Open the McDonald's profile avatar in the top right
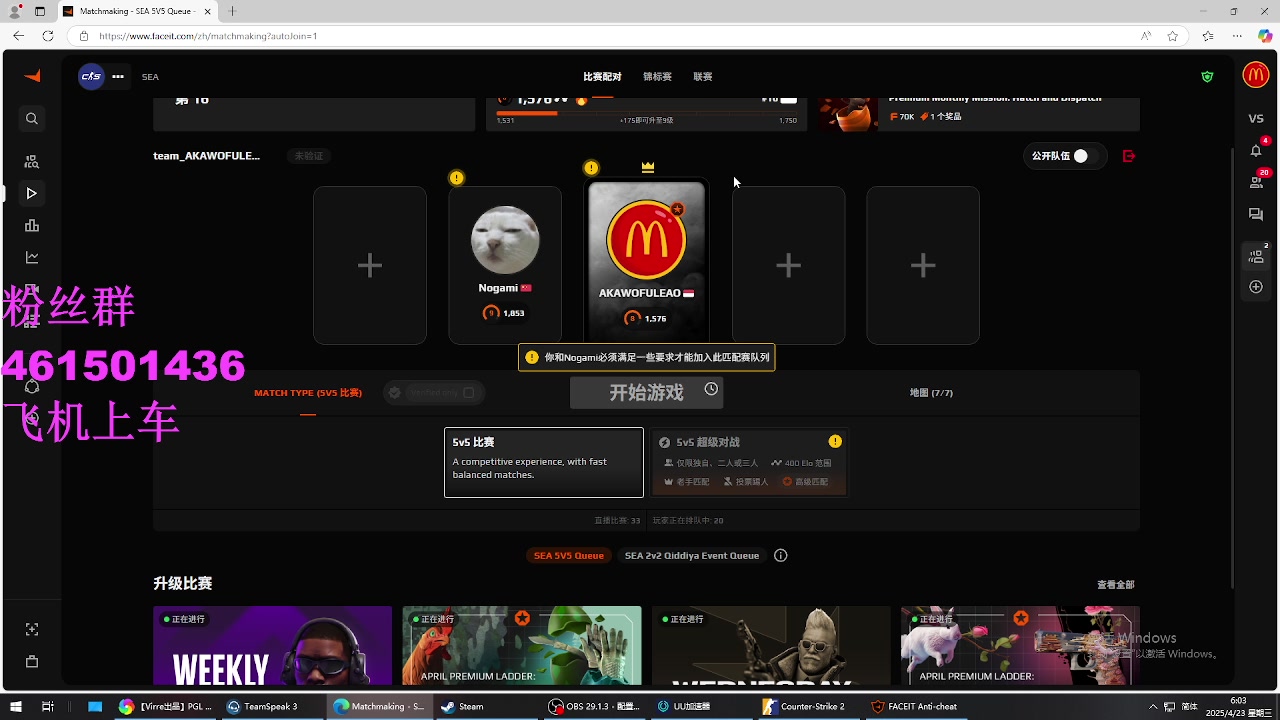This screenshot has width=1280, height=720. coord(1256,75)
